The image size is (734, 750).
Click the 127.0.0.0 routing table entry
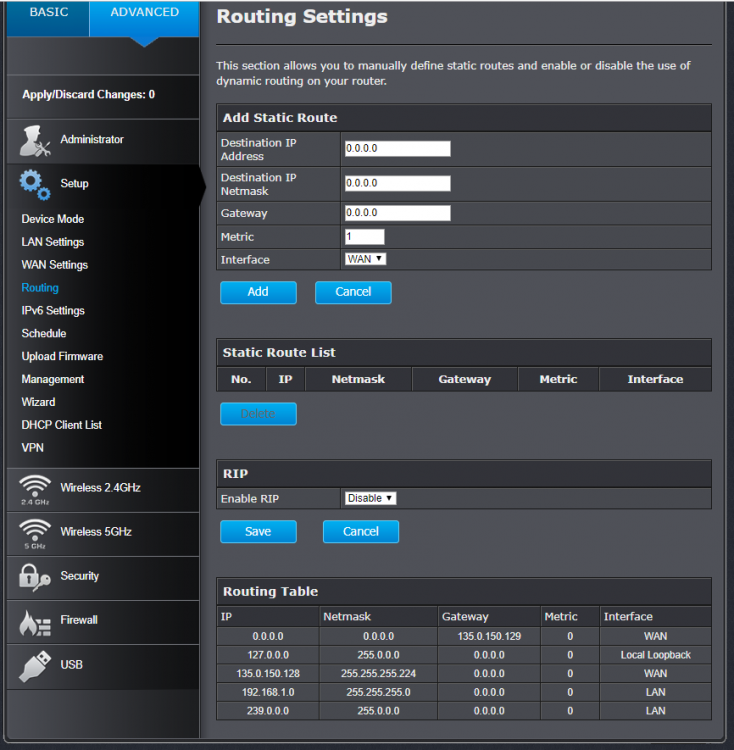point(268,655)
